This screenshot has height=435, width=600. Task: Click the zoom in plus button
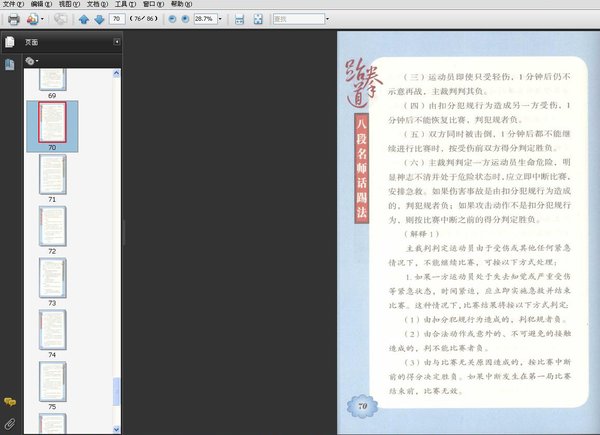pos(185,19)
